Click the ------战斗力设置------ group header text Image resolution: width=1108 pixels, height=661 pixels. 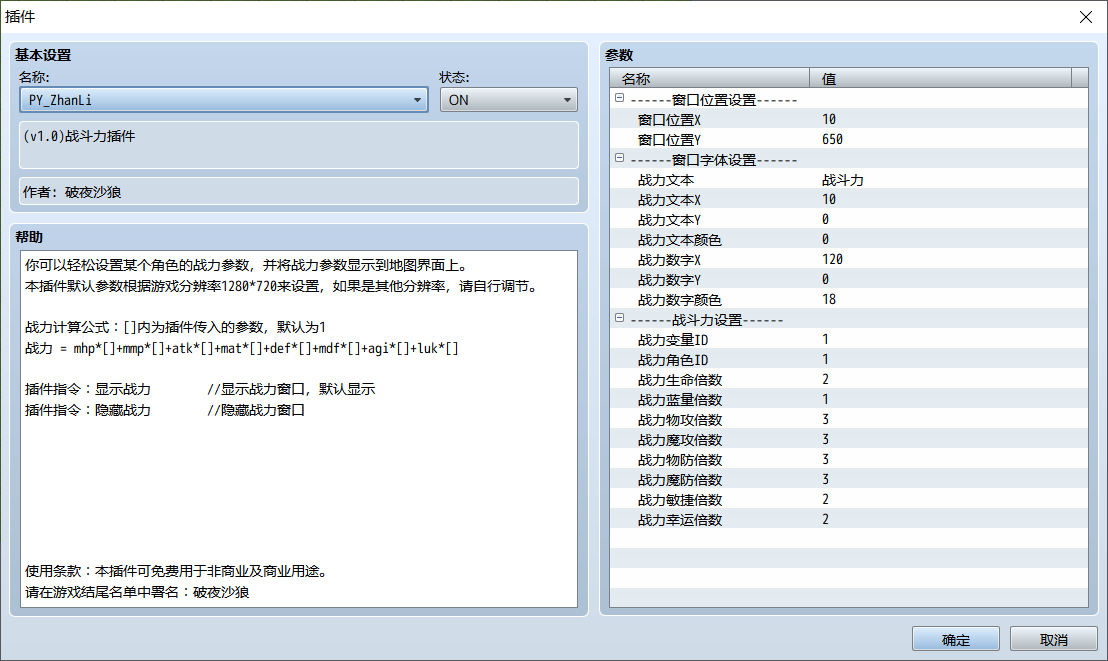pos(707,320)
